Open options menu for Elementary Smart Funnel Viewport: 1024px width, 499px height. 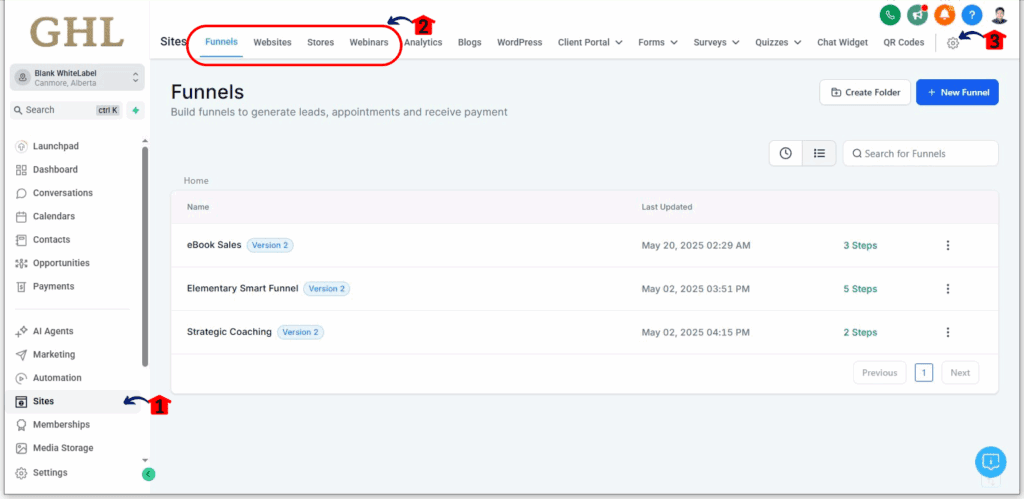click(948, 289)
